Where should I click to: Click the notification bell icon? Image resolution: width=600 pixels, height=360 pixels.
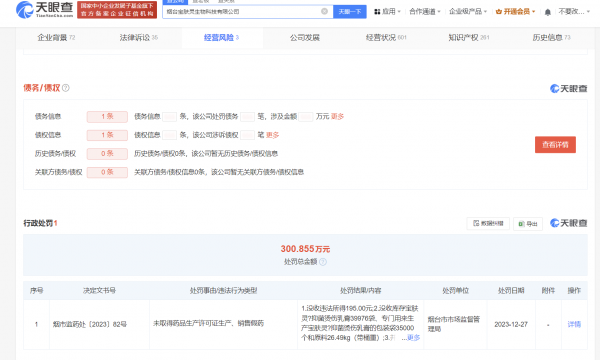[548, 12]
